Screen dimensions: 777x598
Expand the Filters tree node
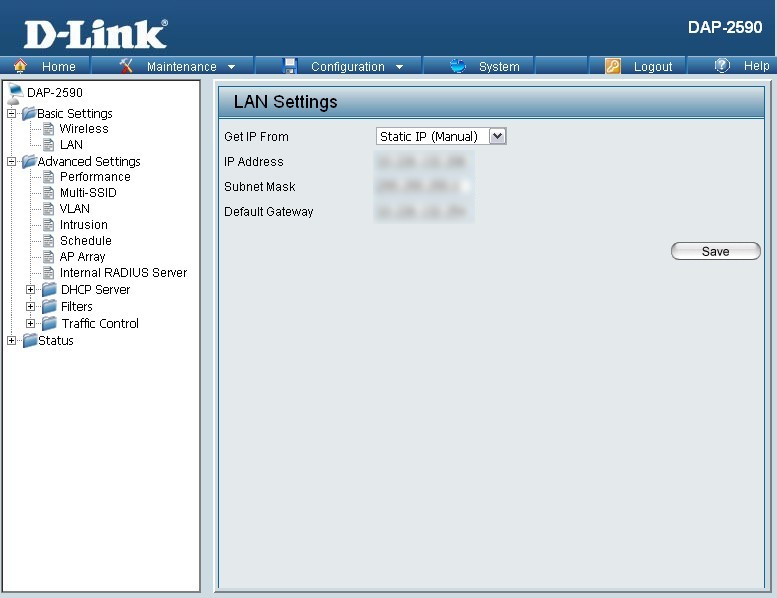coord(31,307)
